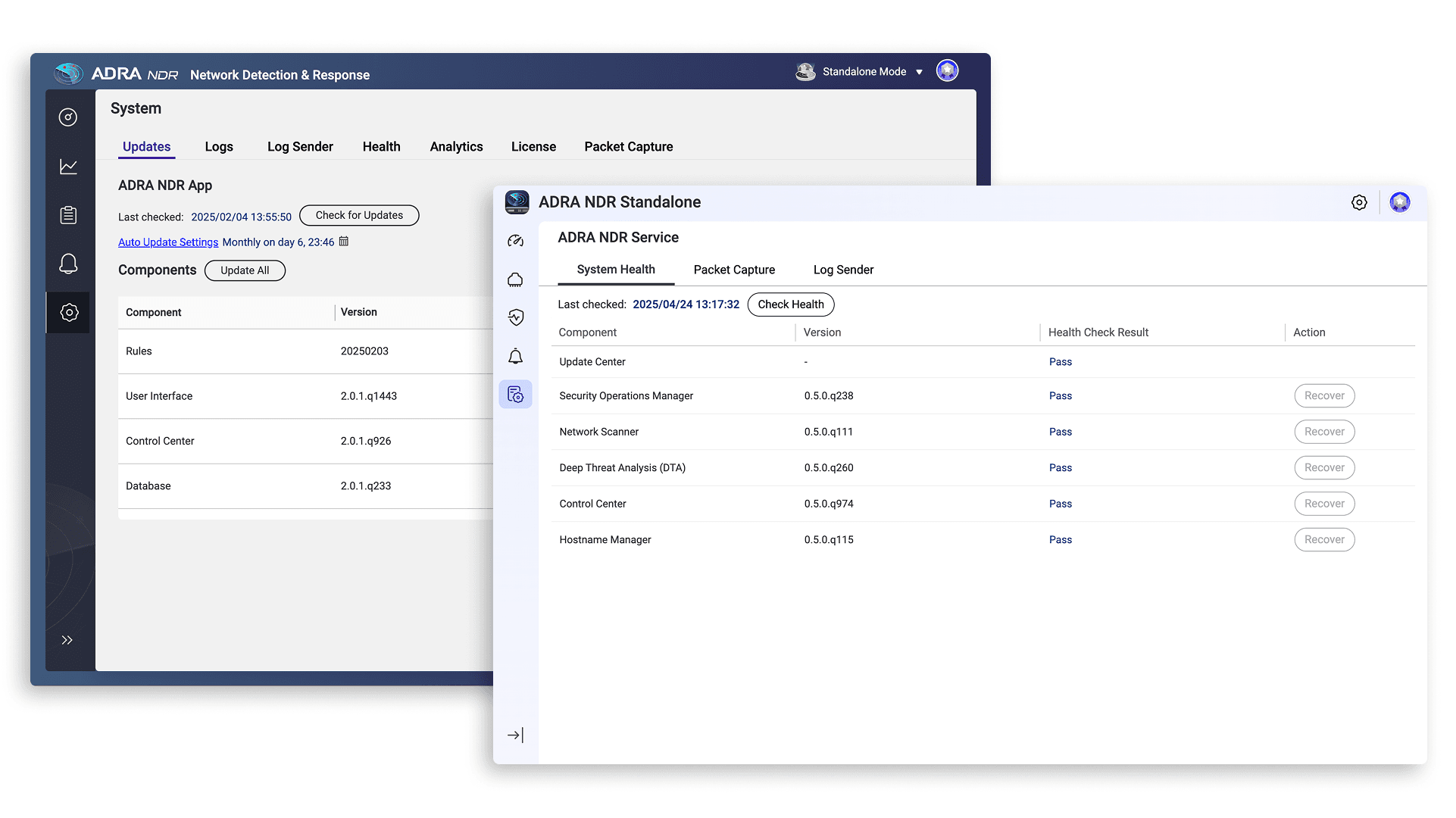Image resolution: width=1456 pixels, height=818 pixels.
Task: Click version 0.5.0.q260 for Deep Threat Analysis
Action: (x=829, y=468)
